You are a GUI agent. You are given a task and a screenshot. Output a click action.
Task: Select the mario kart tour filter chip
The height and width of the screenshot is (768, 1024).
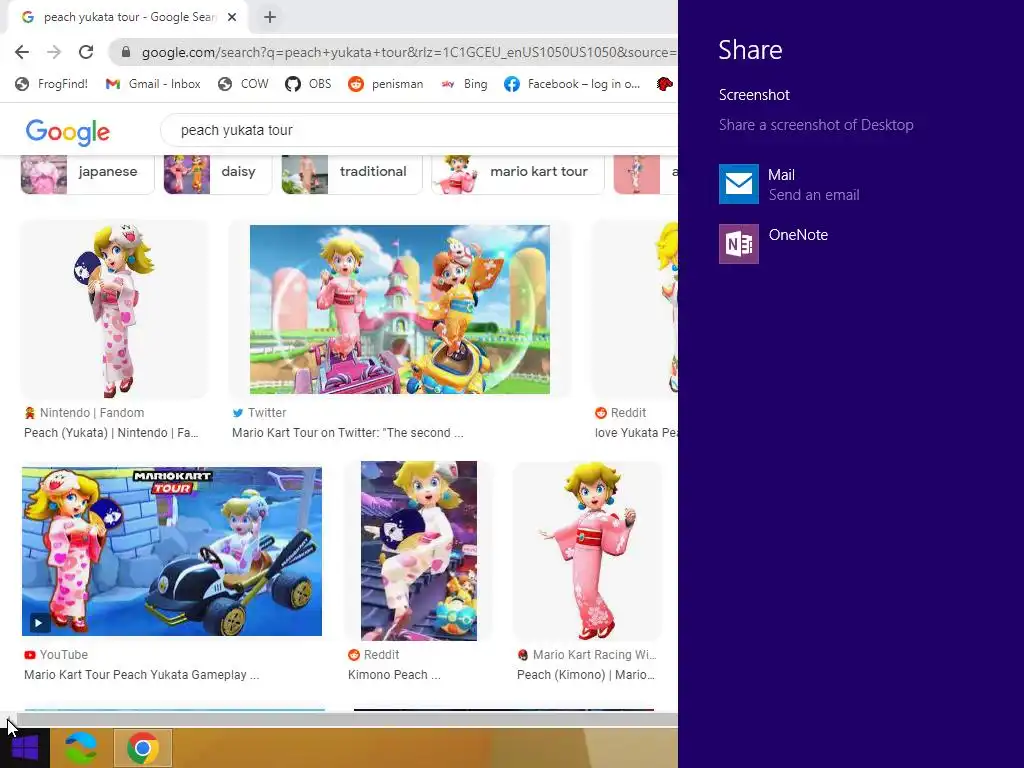click(x=518, y=172)
